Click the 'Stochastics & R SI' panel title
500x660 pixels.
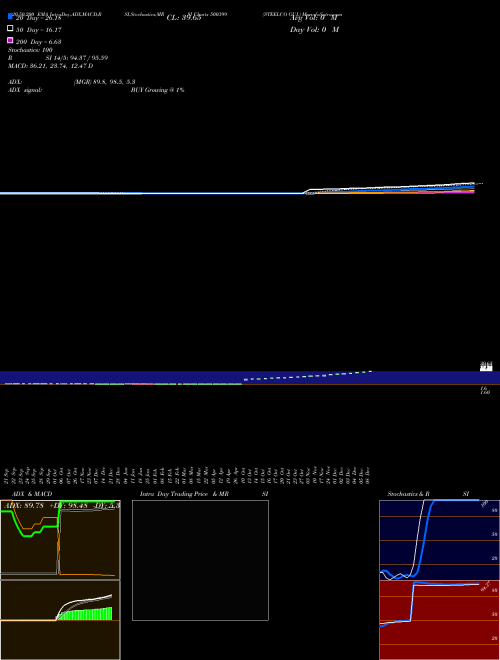point(428,494)
